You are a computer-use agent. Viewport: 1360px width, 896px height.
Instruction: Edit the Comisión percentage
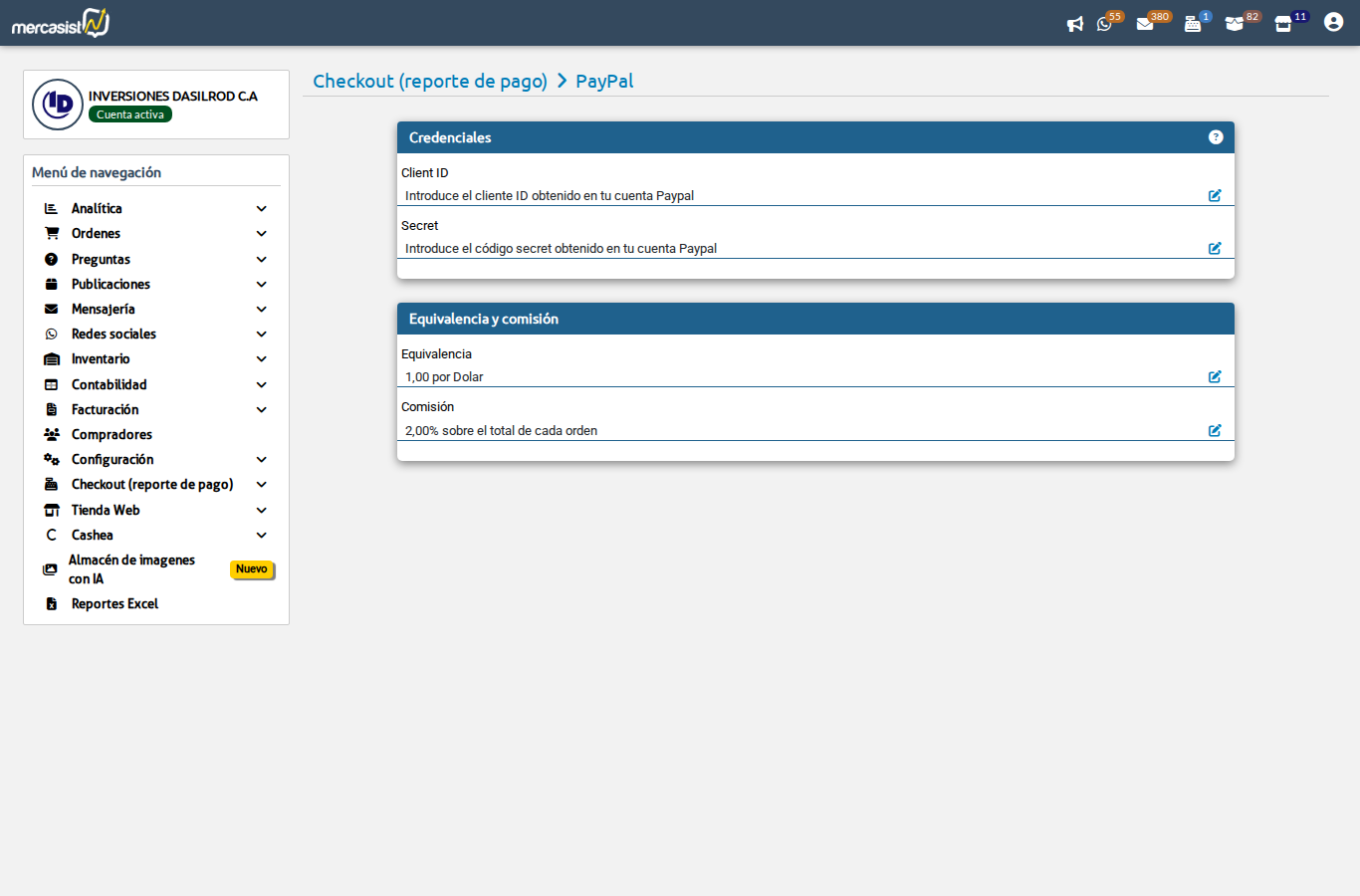[x=1215, y=430]
